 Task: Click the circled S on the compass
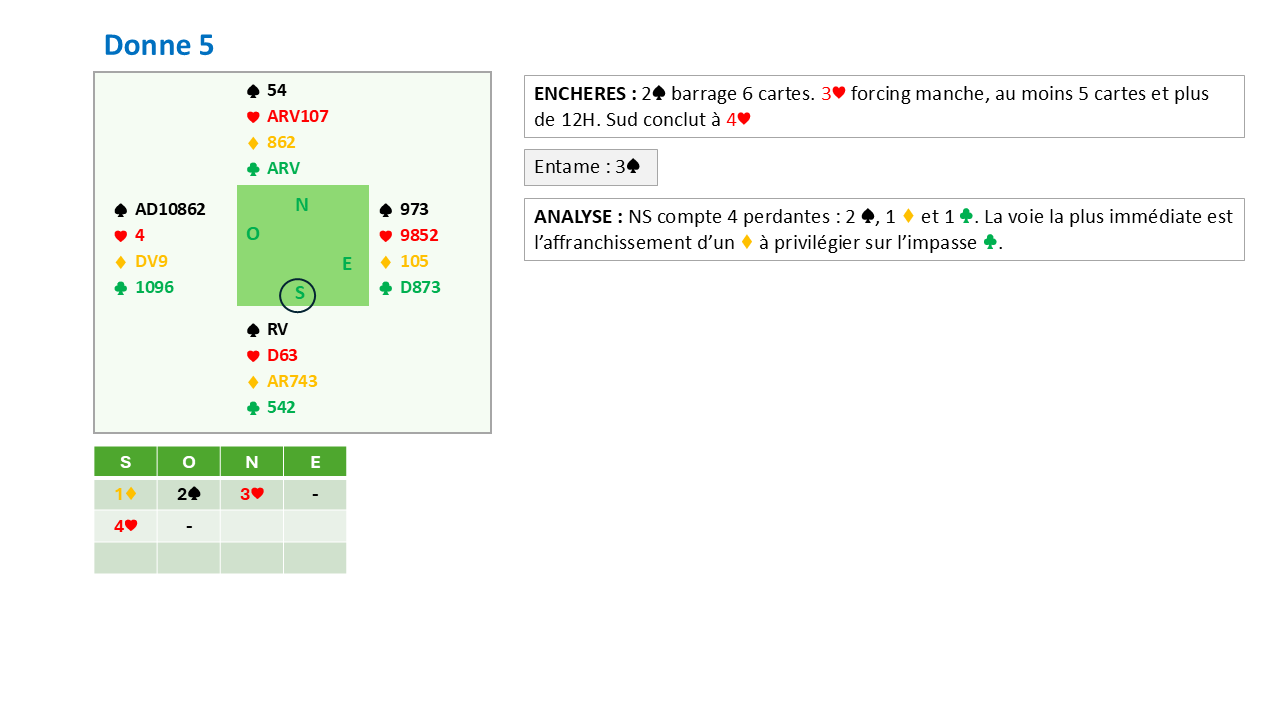pyautogui.click(x=298, y=294)
